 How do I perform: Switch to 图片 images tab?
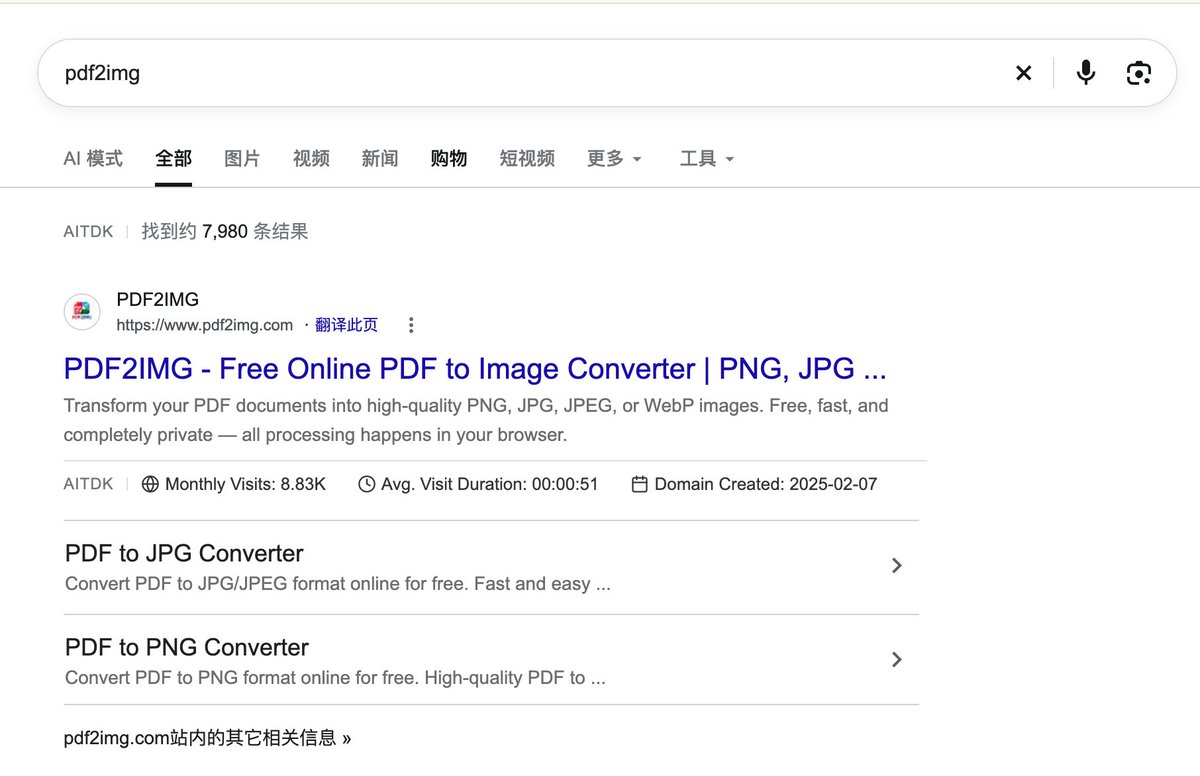coord(242,158)
